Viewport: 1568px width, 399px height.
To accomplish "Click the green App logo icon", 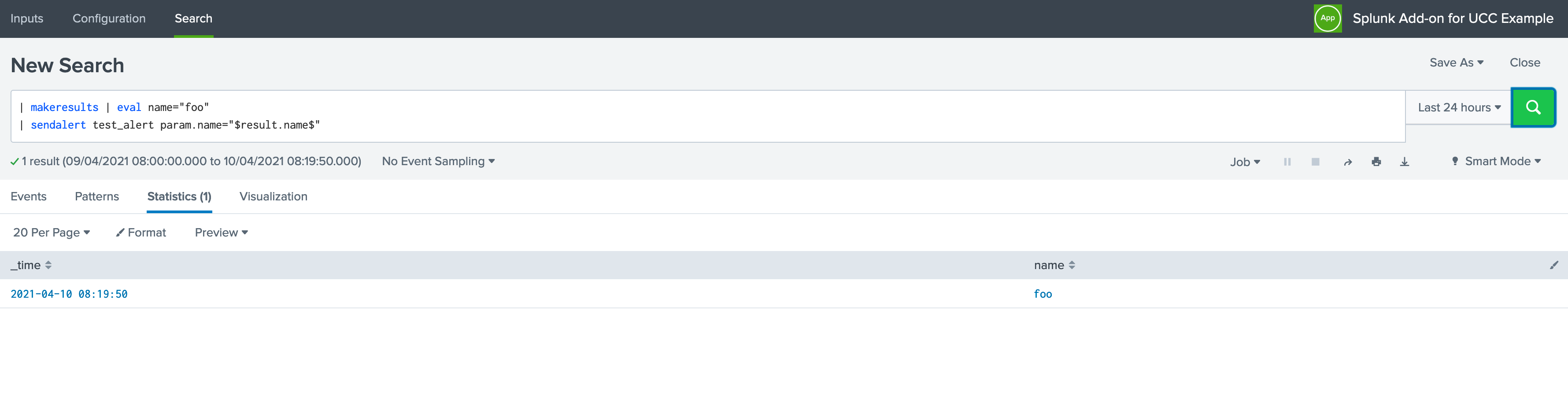I will (x=1327, y=18).
